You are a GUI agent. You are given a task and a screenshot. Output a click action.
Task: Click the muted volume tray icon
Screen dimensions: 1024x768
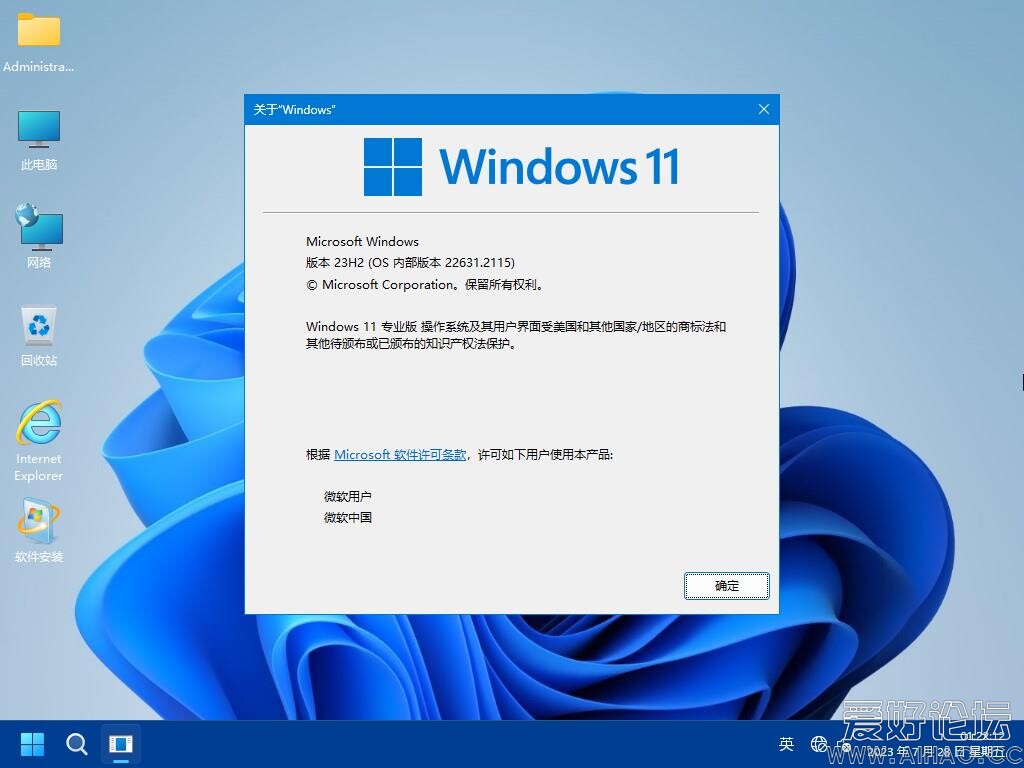(846, 744)
